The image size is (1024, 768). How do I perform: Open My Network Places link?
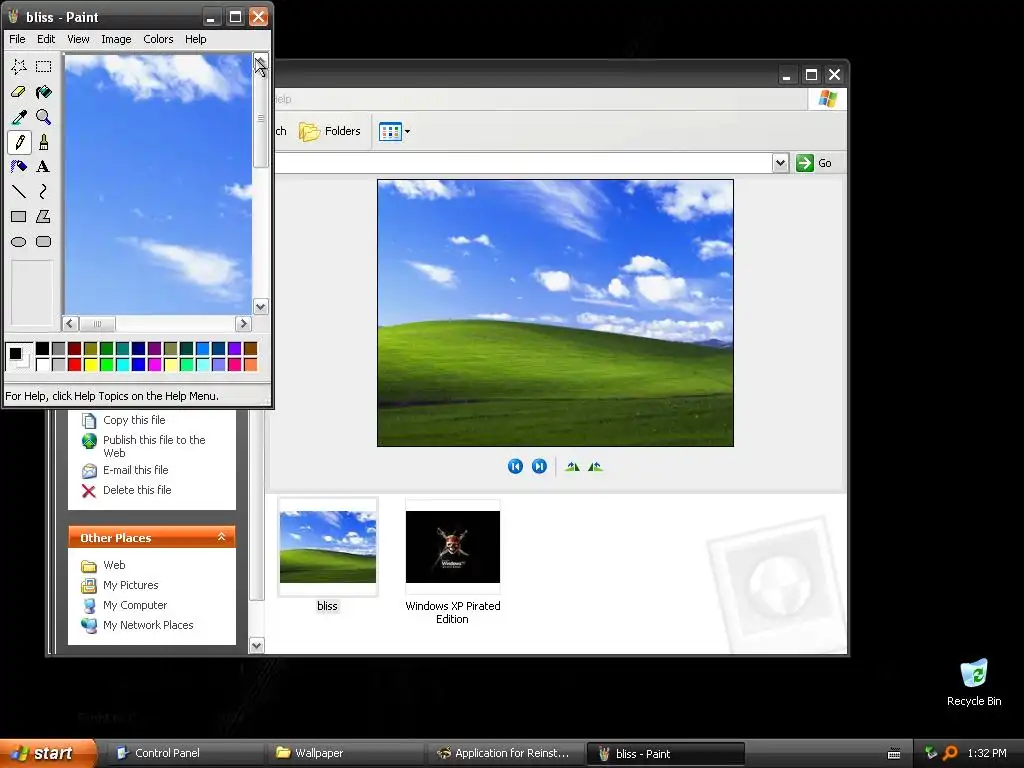pos(148,625)
